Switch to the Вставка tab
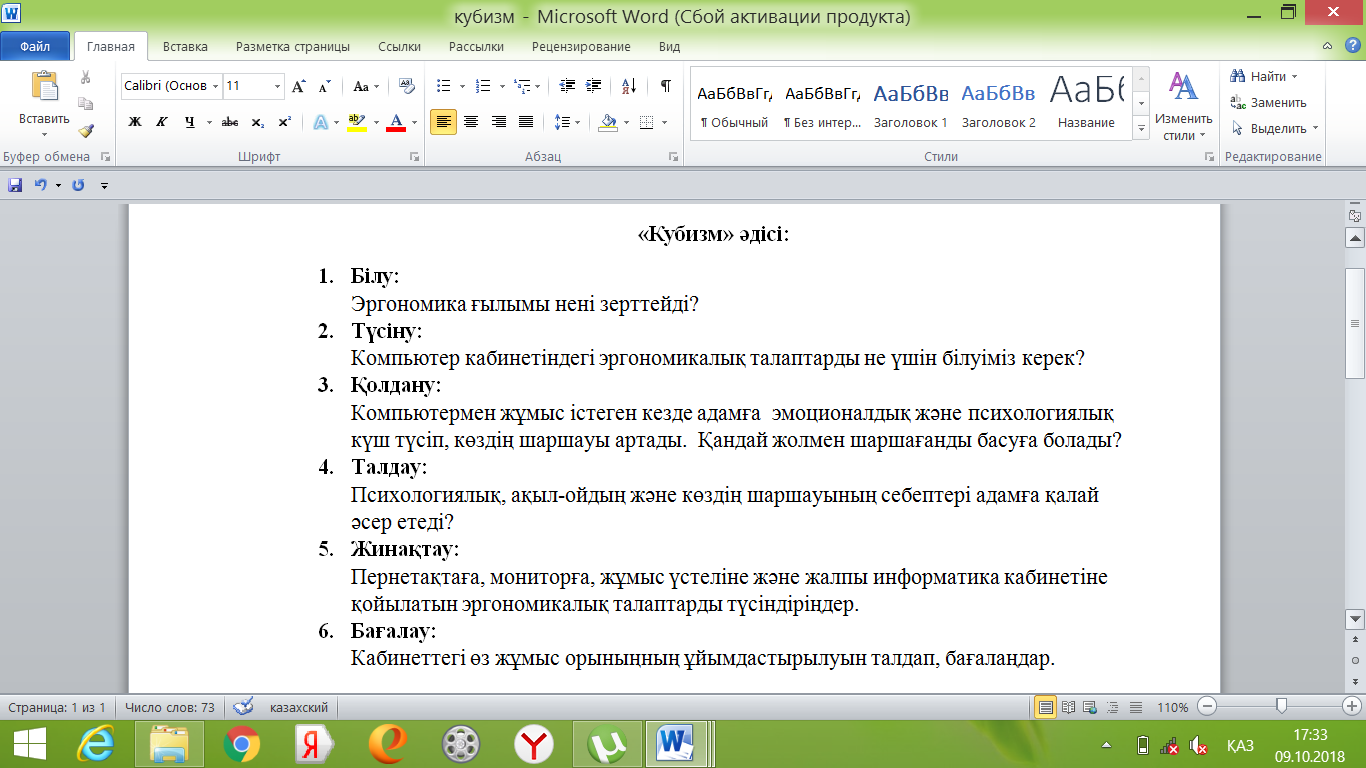The image size is (1366, 768). 185,46
